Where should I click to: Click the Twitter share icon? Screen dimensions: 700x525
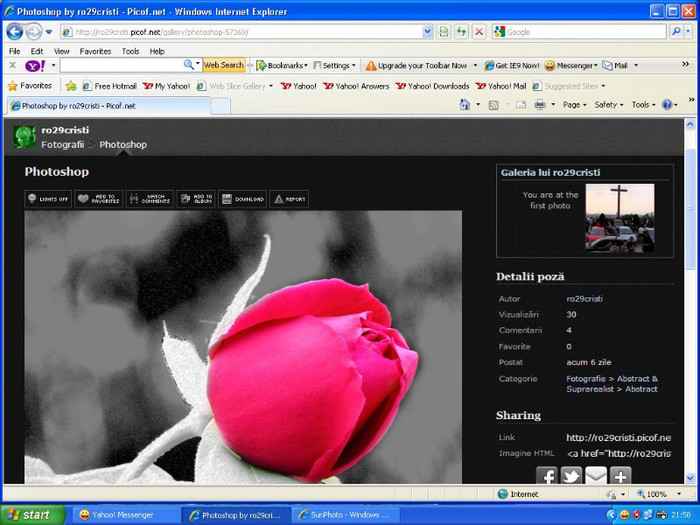(571, 476)
